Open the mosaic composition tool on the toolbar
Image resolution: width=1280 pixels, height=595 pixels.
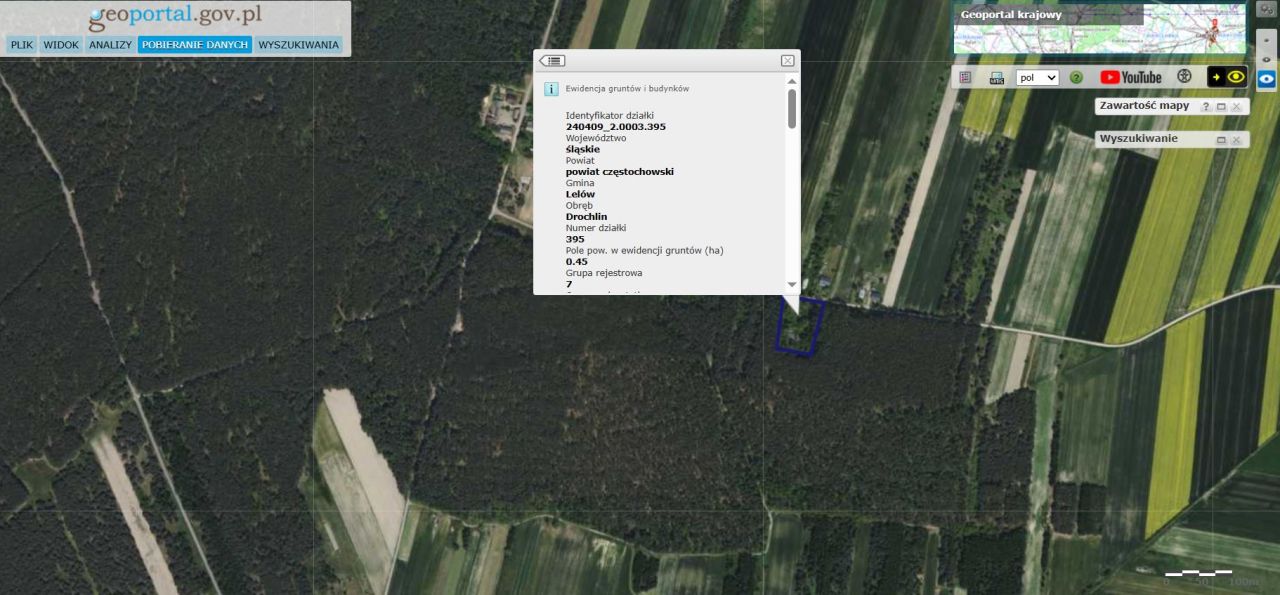click(x=965, y=77)
